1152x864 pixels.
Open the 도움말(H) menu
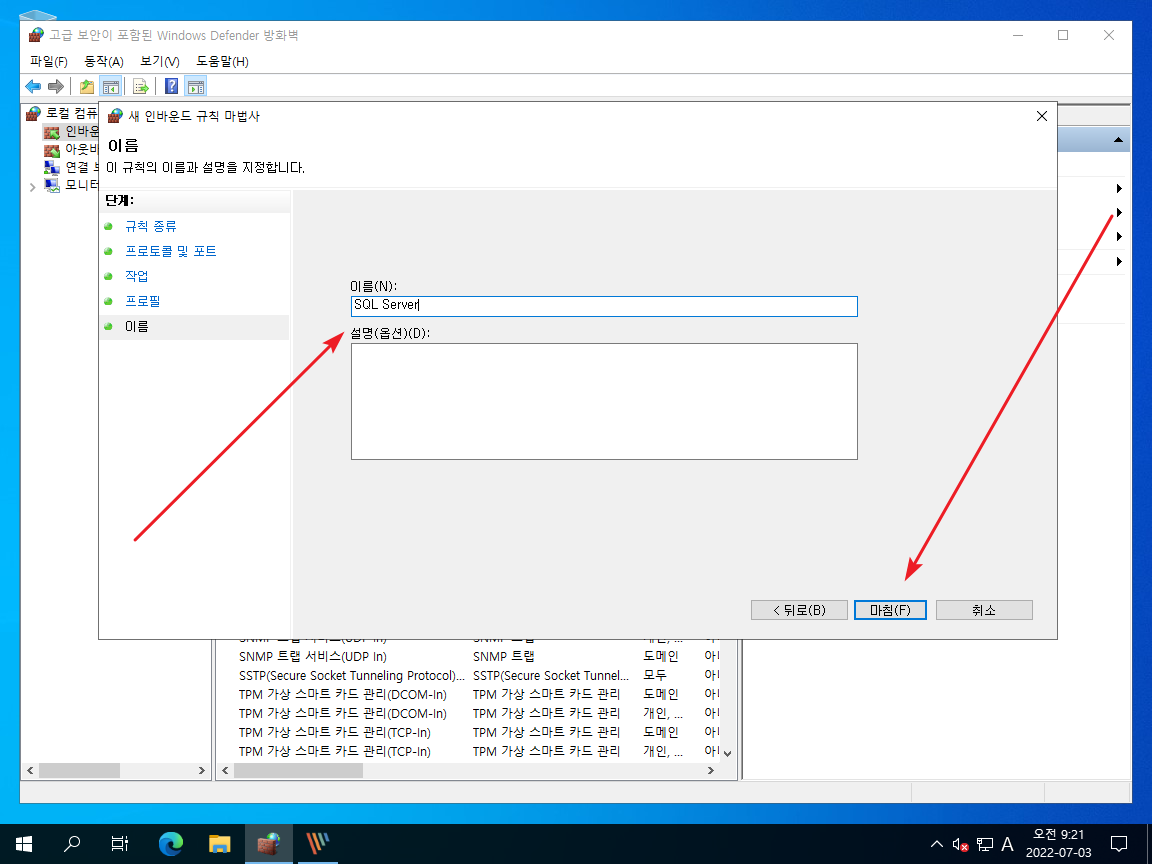[x=222, y=62]
